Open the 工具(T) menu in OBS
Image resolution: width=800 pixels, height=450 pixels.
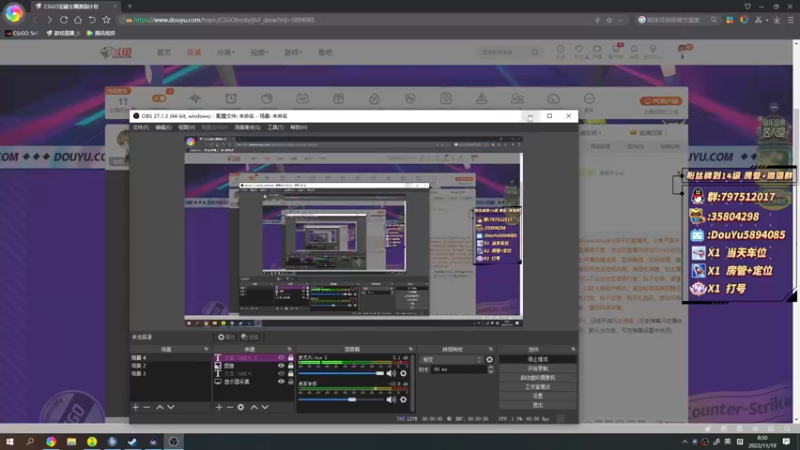tap(276, 128)
